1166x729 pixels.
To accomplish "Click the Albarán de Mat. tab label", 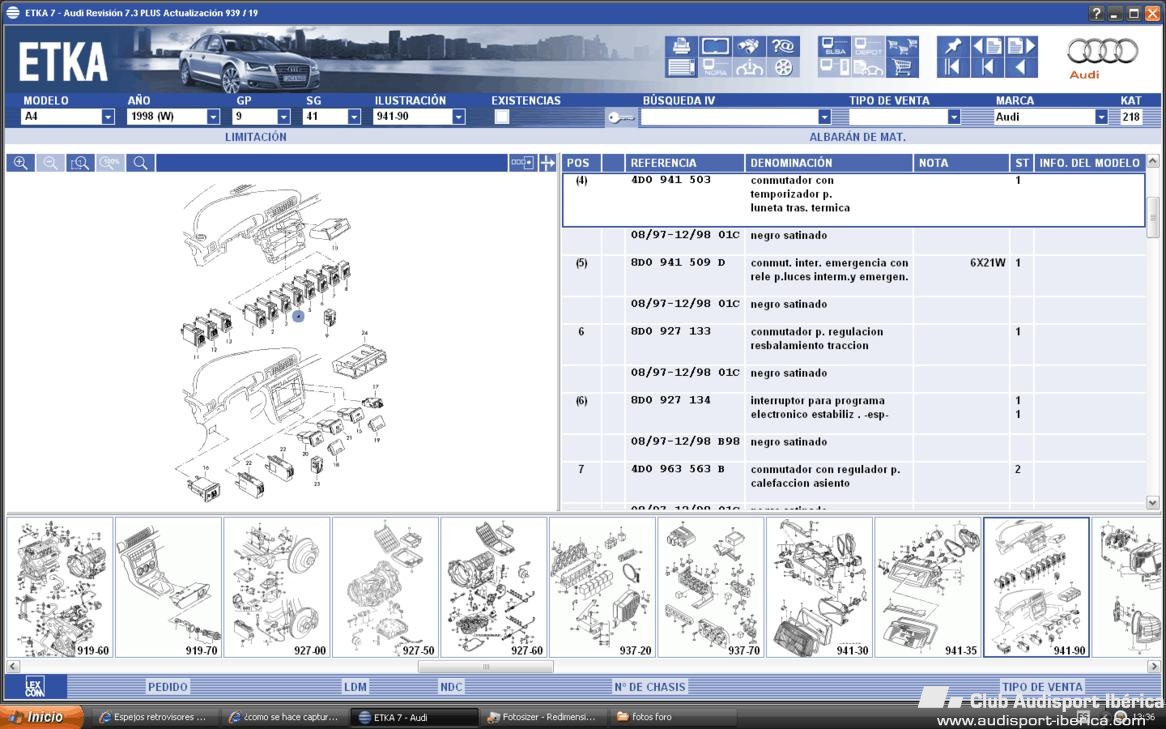I will point(857,137).
